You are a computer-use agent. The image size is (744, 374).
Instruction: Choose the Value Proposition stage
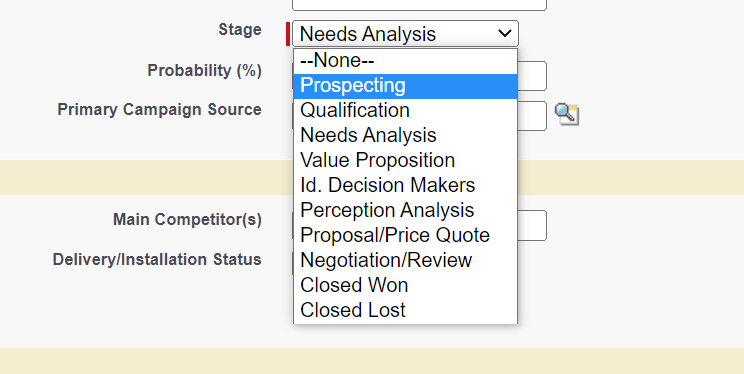click(405, 160)
